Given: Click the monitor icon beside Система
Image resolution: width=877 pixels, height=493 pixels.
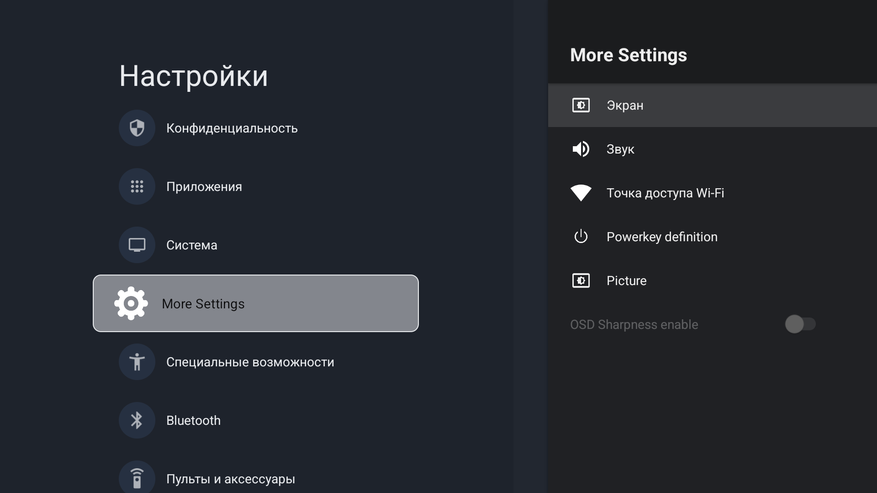Looking at the screenshot, I should click(x=137, y=245).
